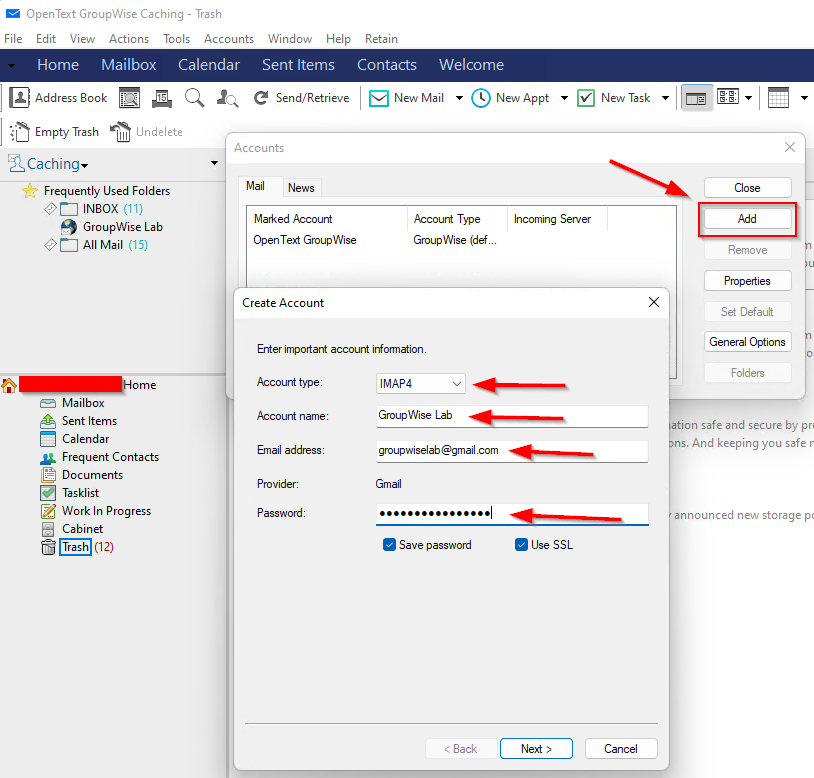The image size is (814, 778).
Task: Click the New Mail envelope icon
Action: click(379, 98)
